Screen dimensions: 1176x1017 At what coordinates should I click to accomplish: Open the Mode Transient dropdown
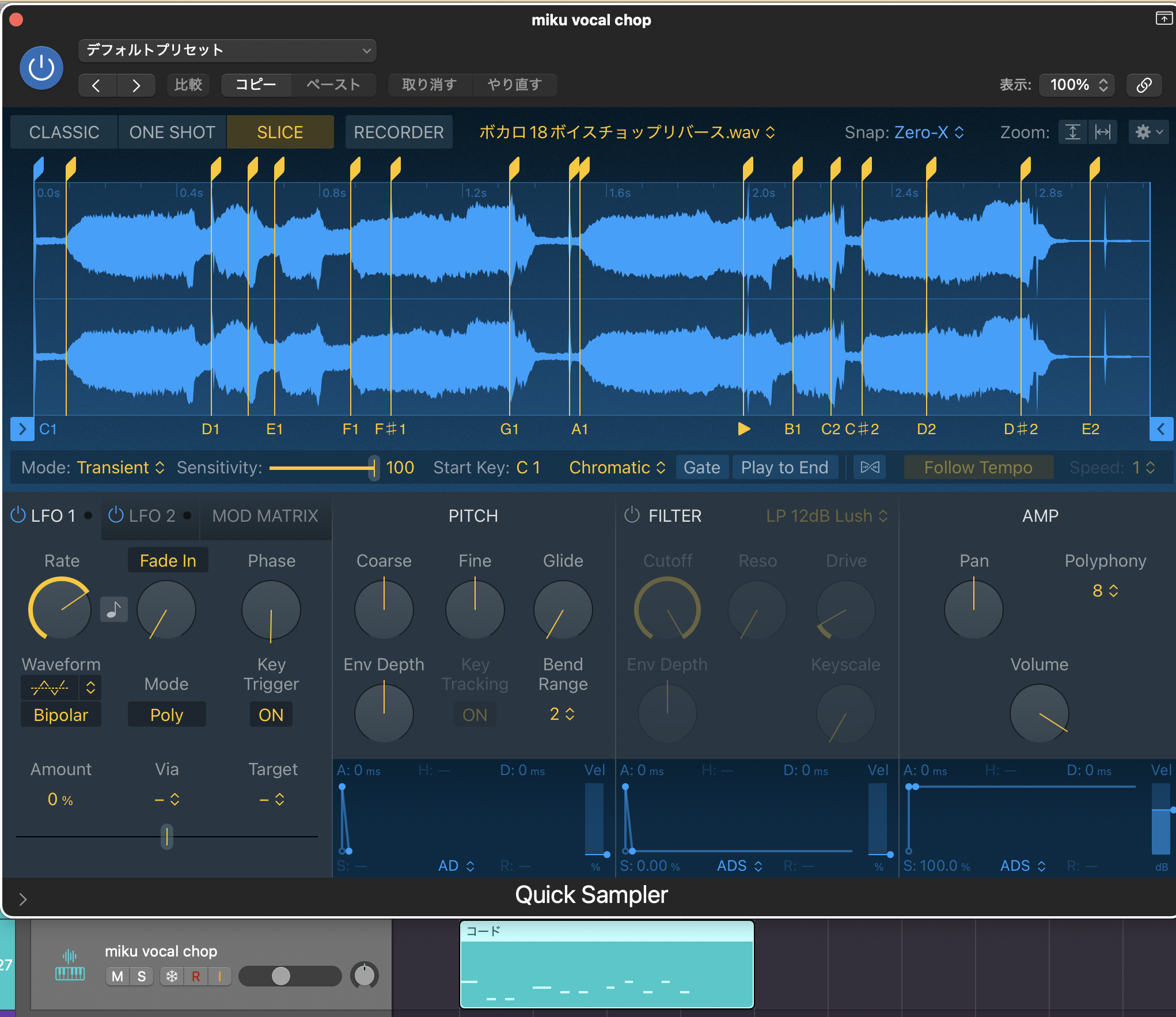tap(121, 467)
